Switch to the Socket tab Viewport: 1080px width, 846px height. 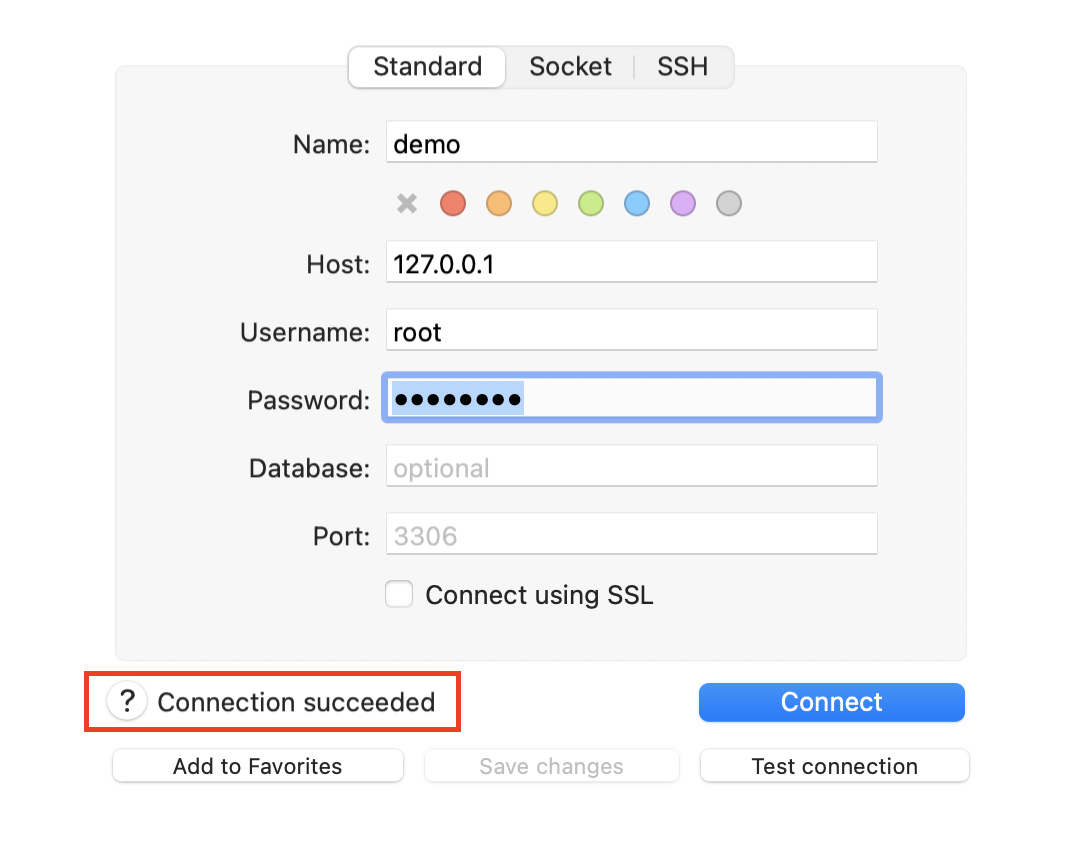(570, 67)
